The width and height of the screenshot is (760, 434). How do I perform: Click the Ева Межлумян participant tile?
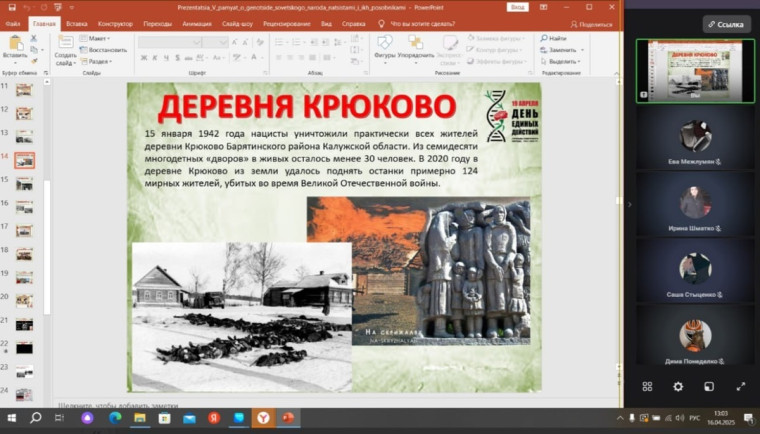[695, 137]
